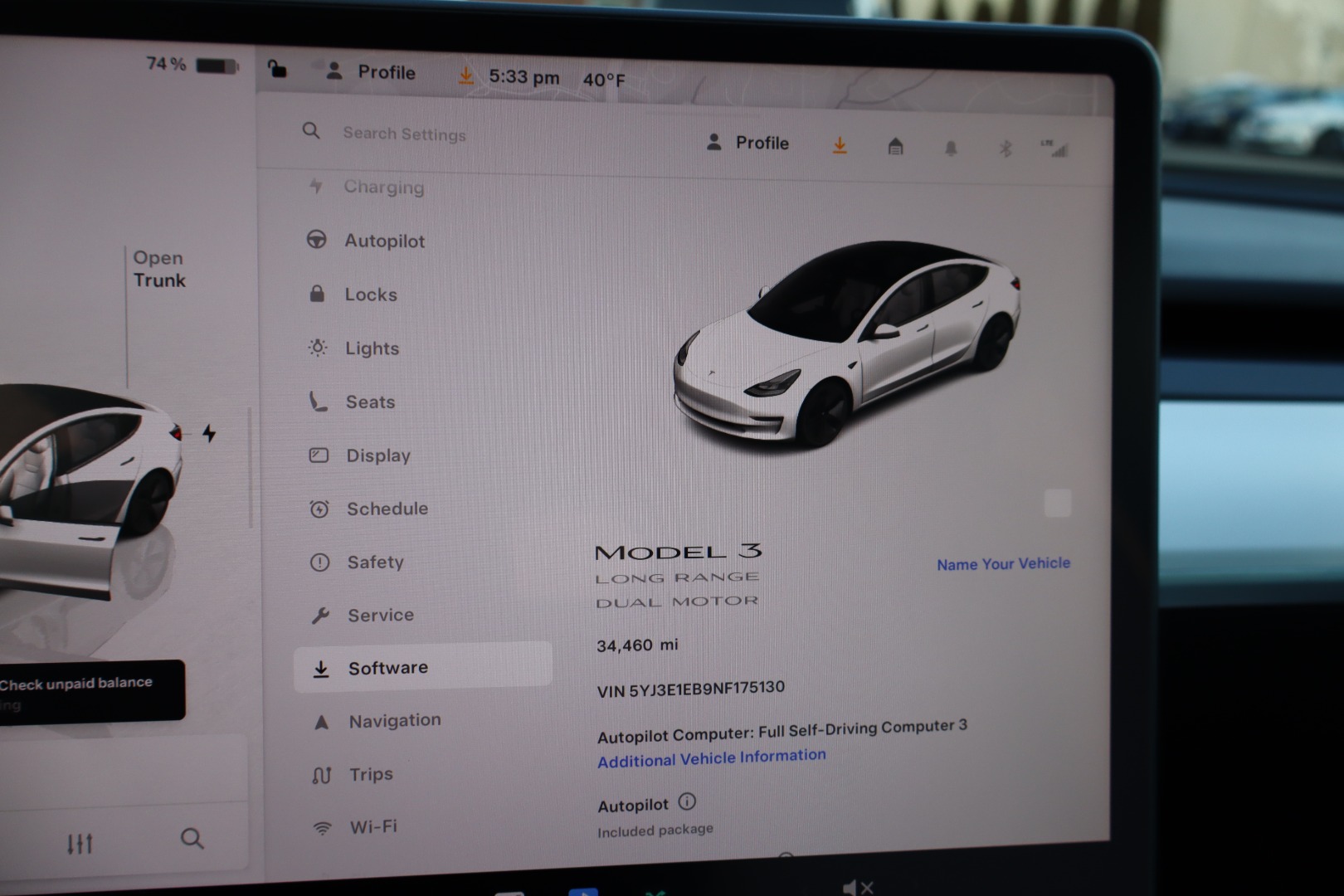Open the garage HomeLink icon
This screenshot has height=896, width=1344.
coord(895,148)
